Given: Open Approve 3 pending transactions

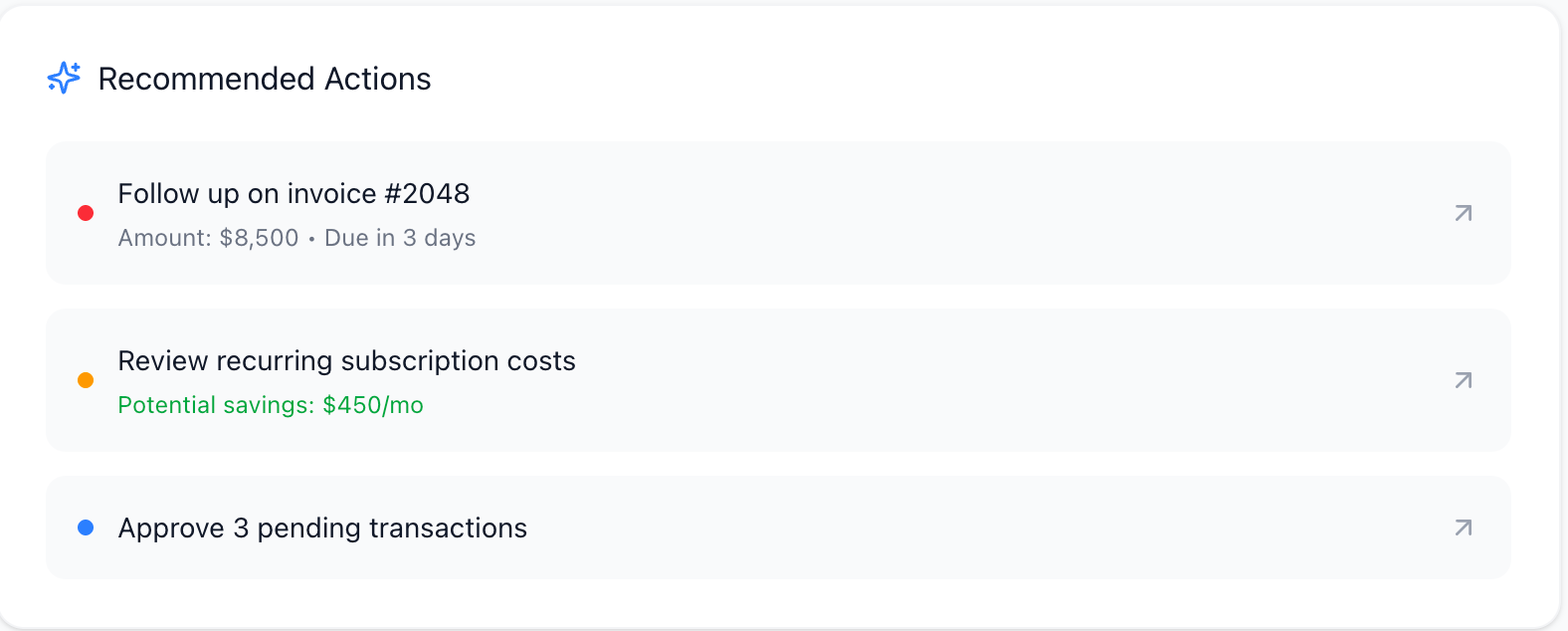Looking at the screenshot, I should [x=322, y=528].
